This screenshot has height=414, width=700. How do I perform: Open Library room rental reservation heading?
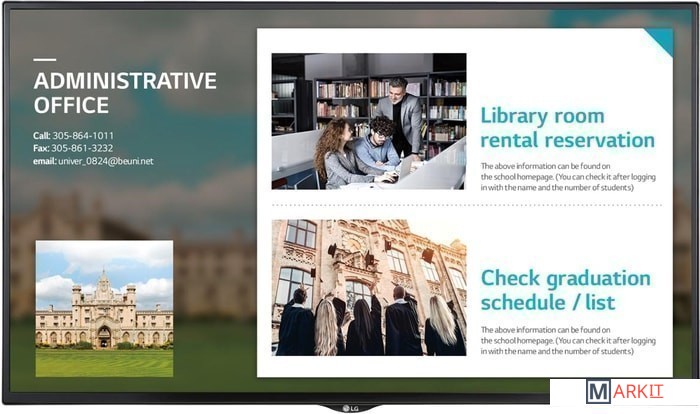[566, 127]
